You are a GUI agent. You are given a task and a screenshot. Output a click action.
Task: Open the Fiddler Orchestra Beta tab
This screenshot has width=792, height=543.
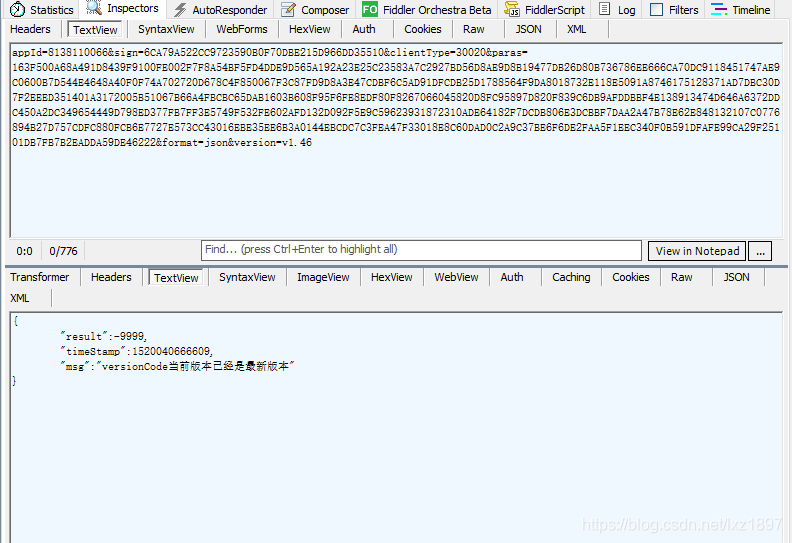pyautogui.click(x=427, y=10)
